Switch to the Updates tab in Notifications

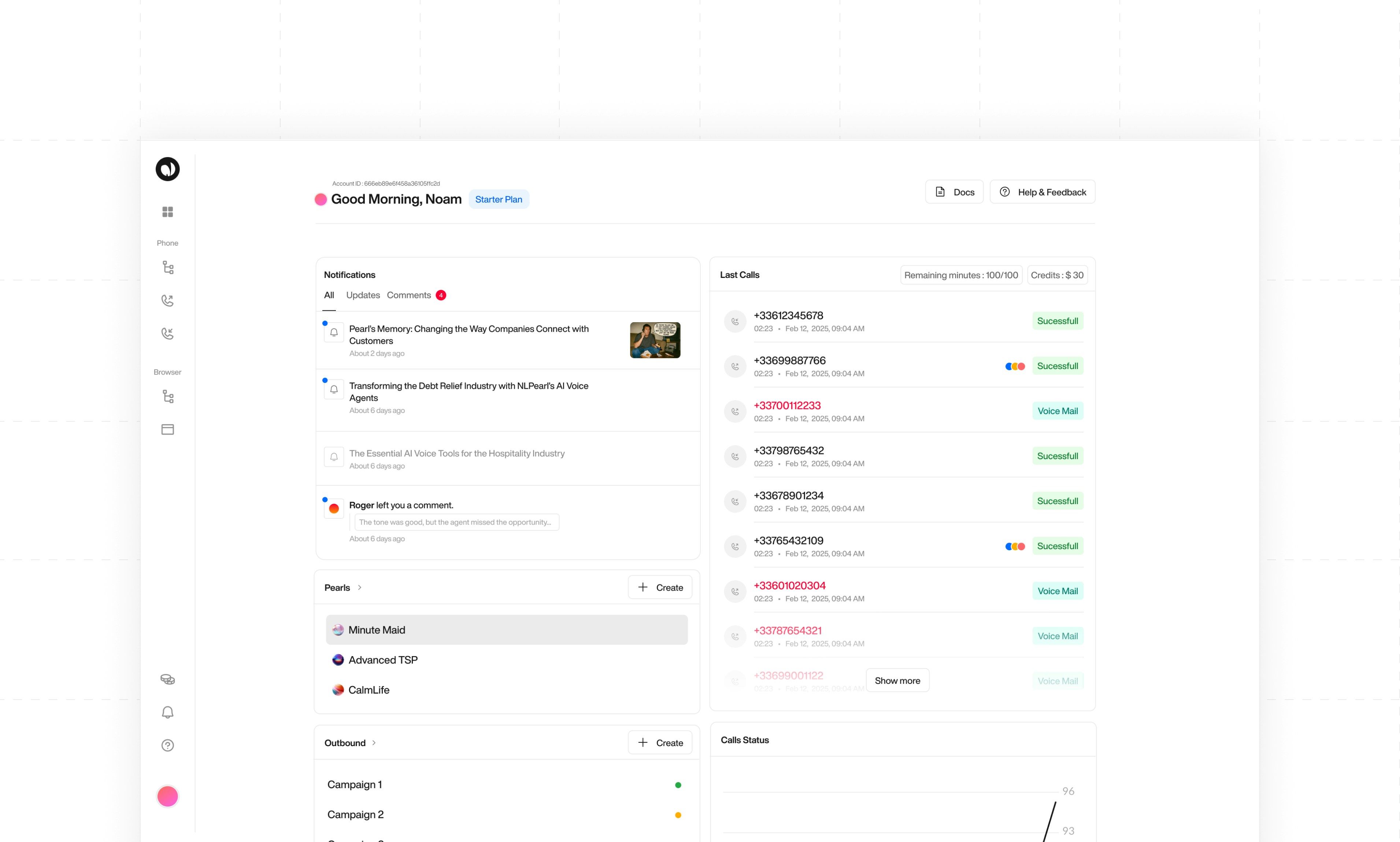coord(362,295)
